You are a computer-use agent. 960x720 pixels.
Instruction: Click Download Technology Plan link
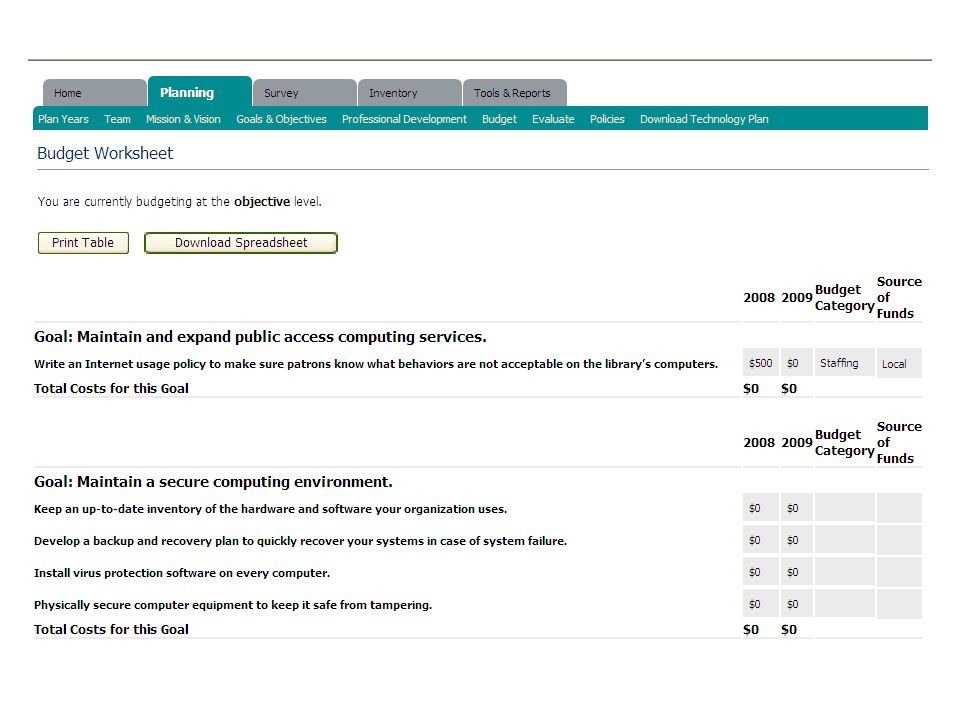[704, 119]
